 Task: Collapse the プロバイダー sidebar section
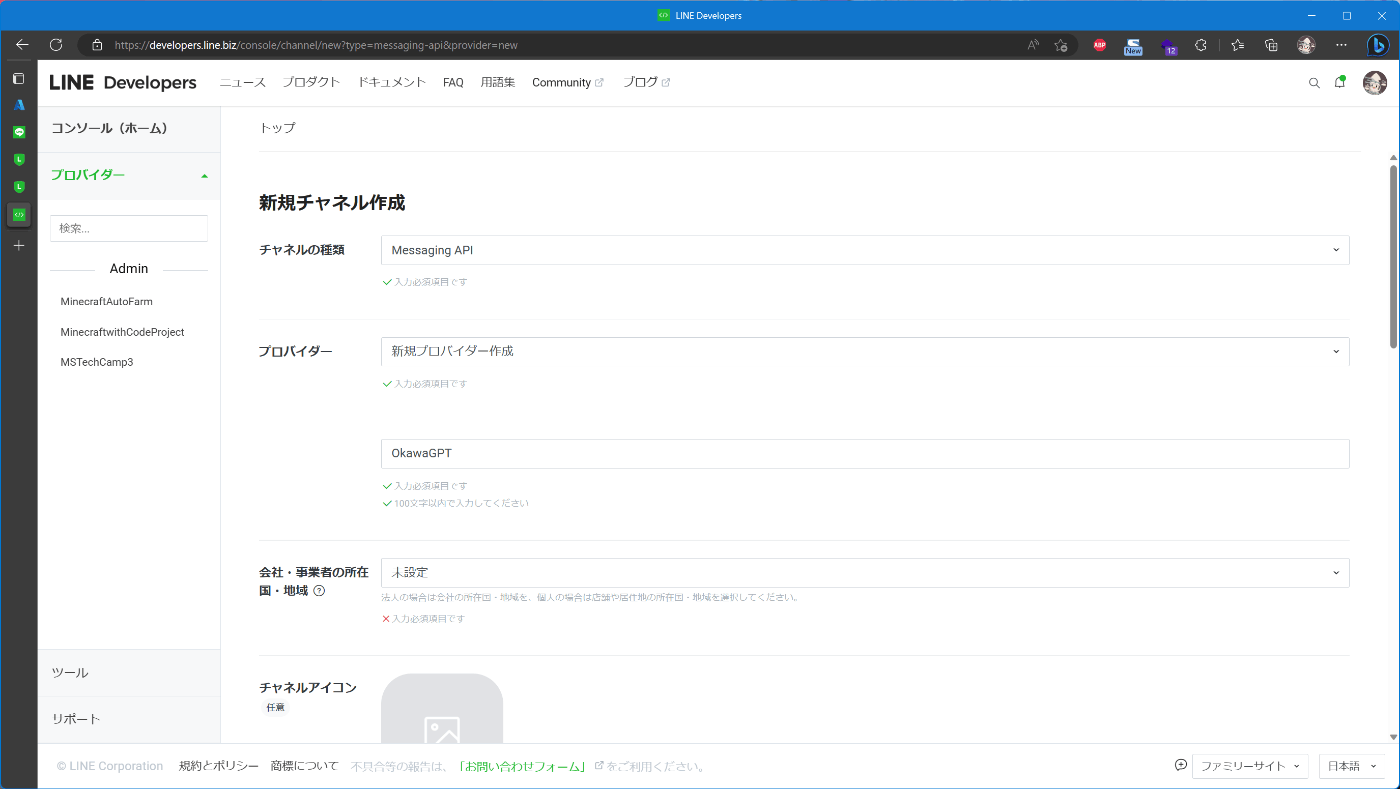pyautogui.click(x=129, y=175)
